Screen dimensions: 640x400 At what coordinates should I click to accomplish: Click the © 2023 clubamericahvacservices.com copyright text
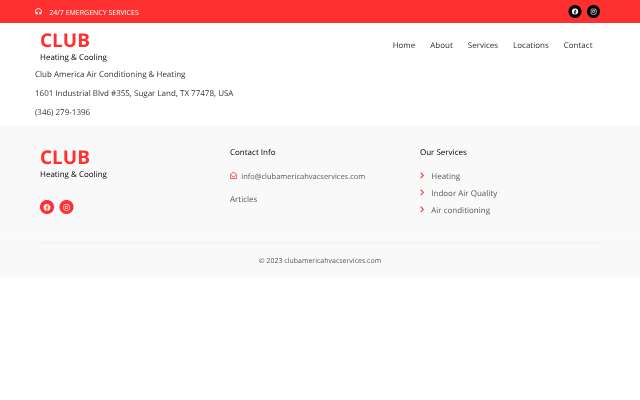[320, 260]
